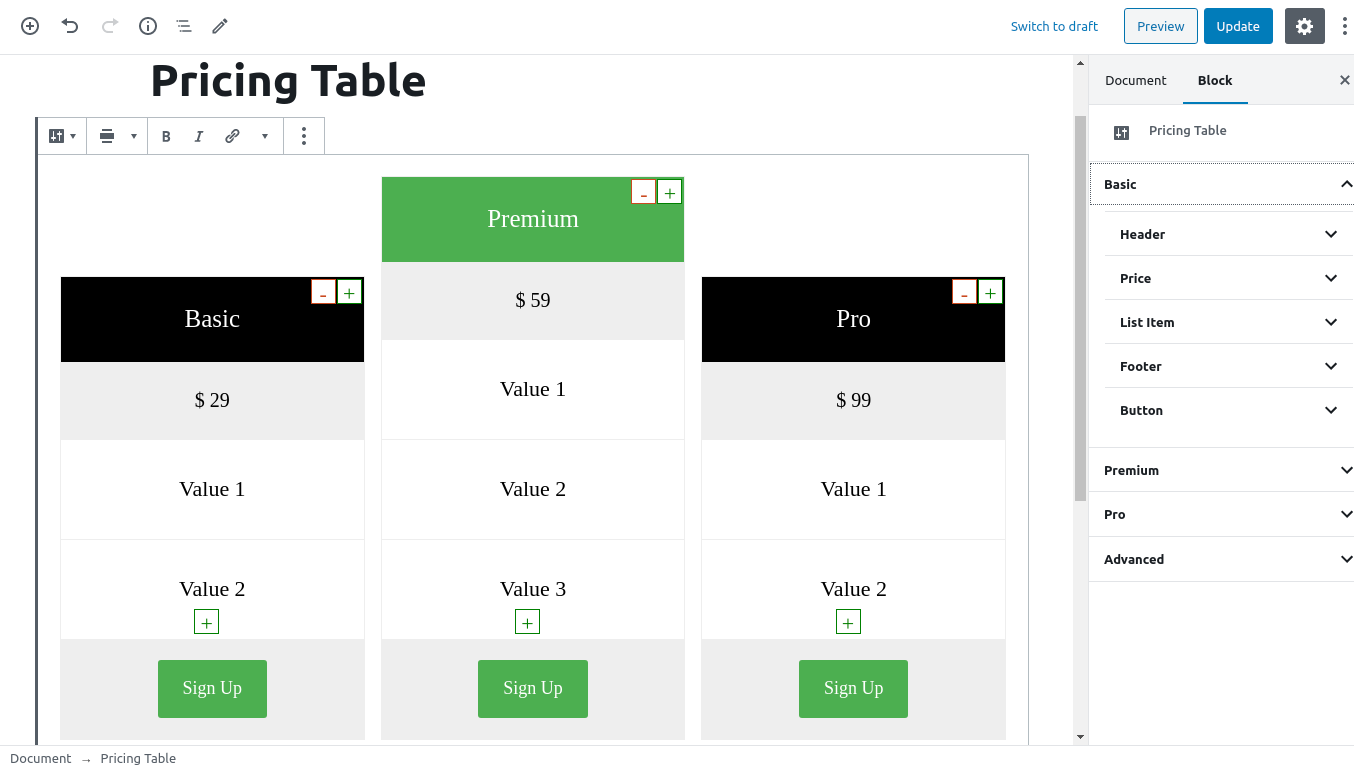Click the Update button

1238,26
